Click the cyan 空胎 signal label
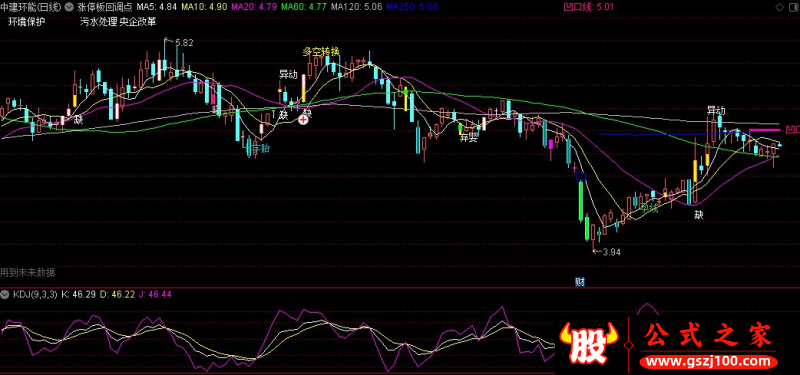Viewport: 800px width, 375px height. click(x=261, y=149)
